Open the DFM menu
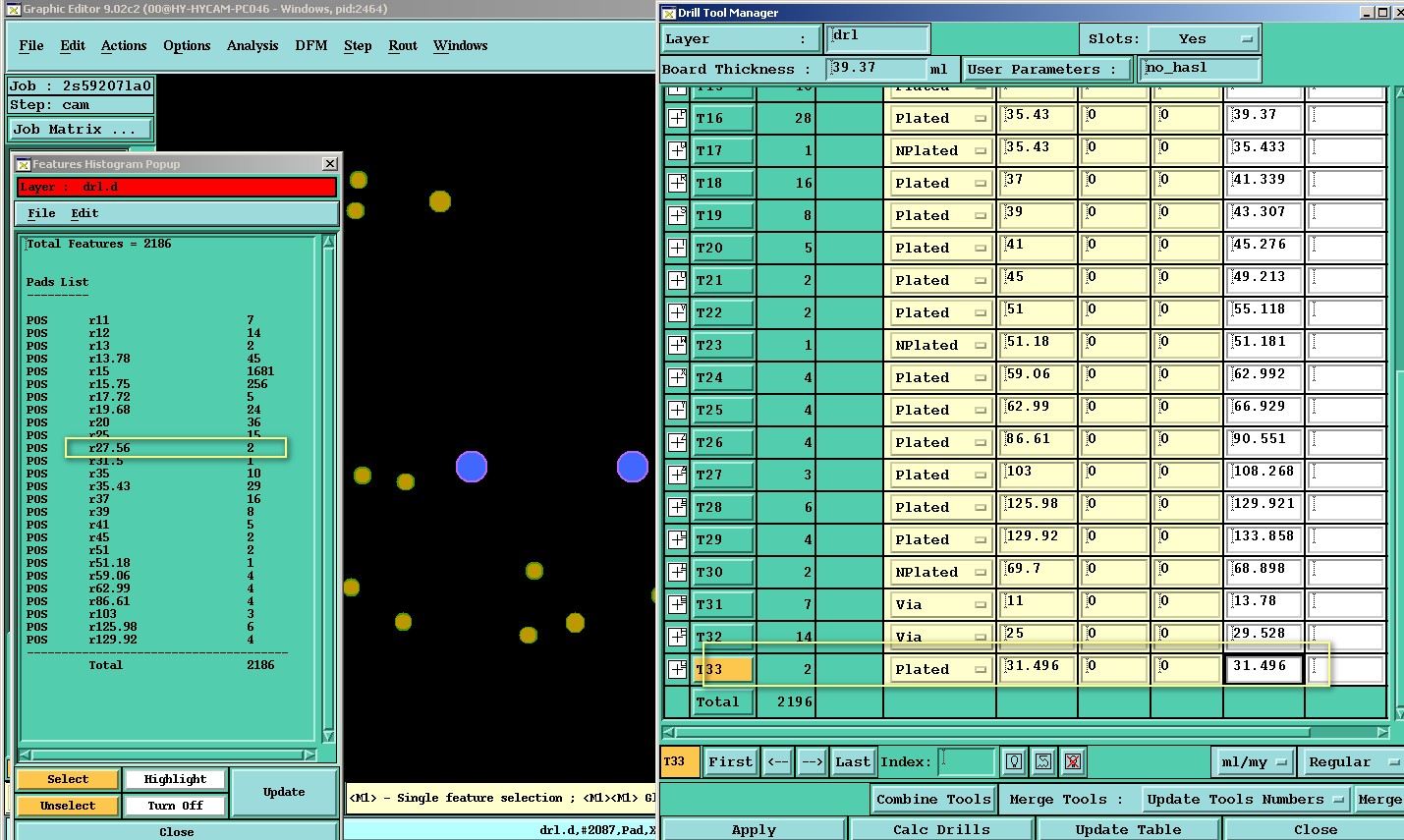The image size is (1404, 840). [x=311, y=45]
